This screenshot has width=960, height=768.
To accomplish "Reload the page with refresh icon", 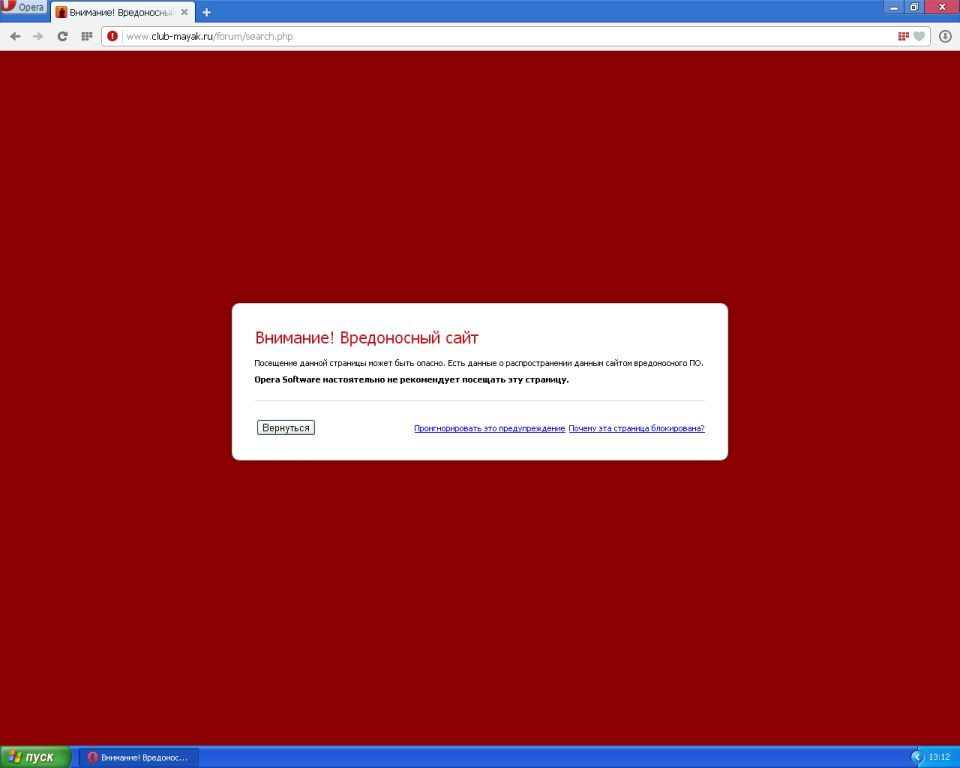I will pyautogui.click(x=62, y=36).
